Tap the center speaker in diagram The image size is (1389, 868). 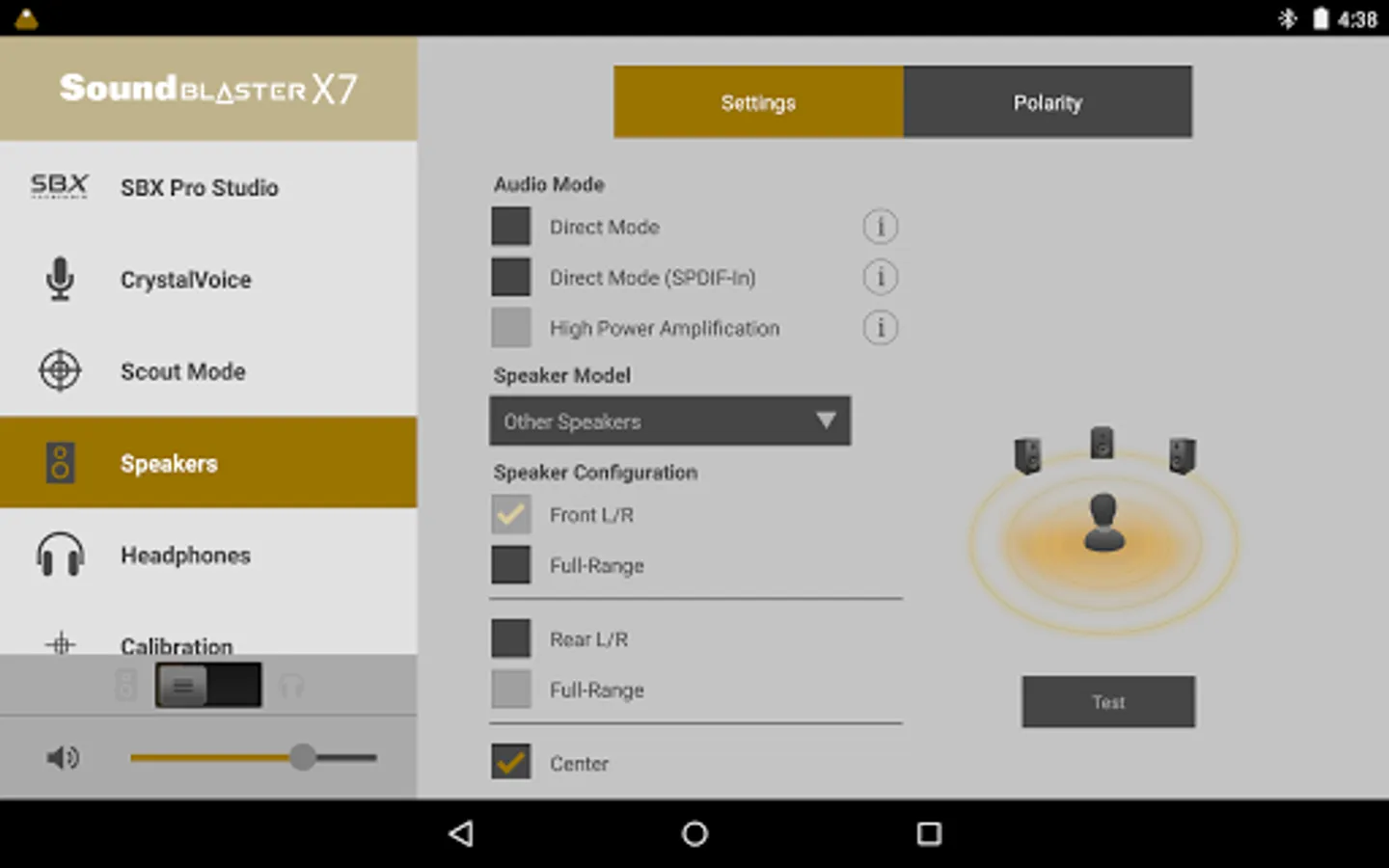coord(1102,443)
